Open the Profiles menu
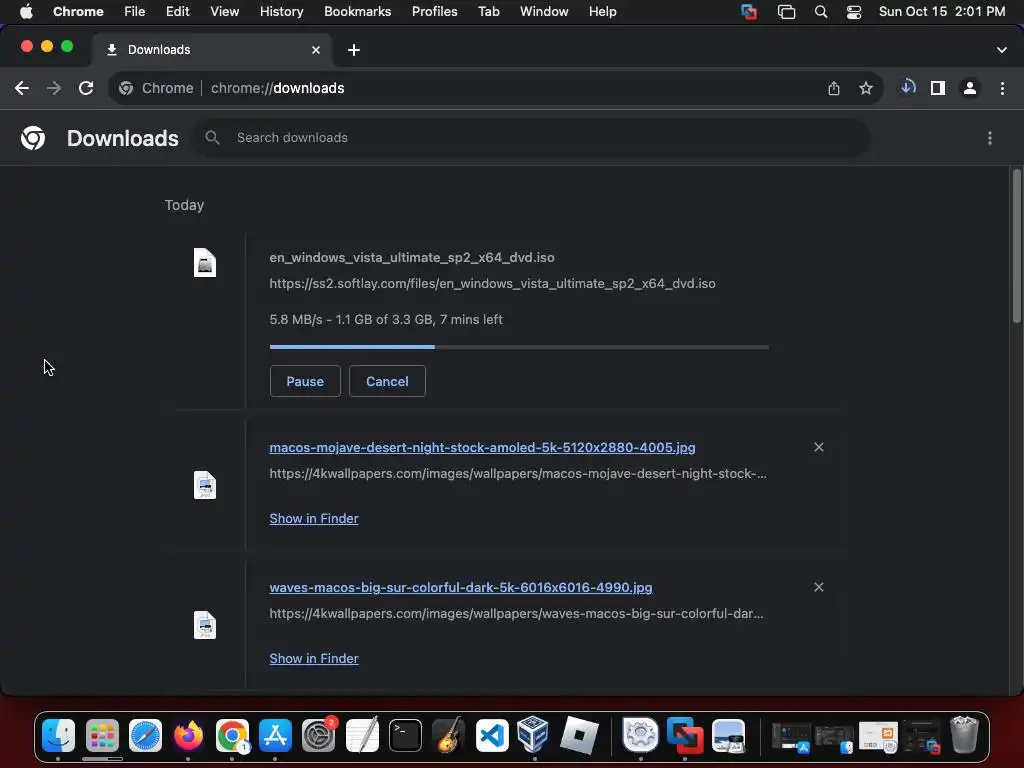 click(x=434, y=11)
